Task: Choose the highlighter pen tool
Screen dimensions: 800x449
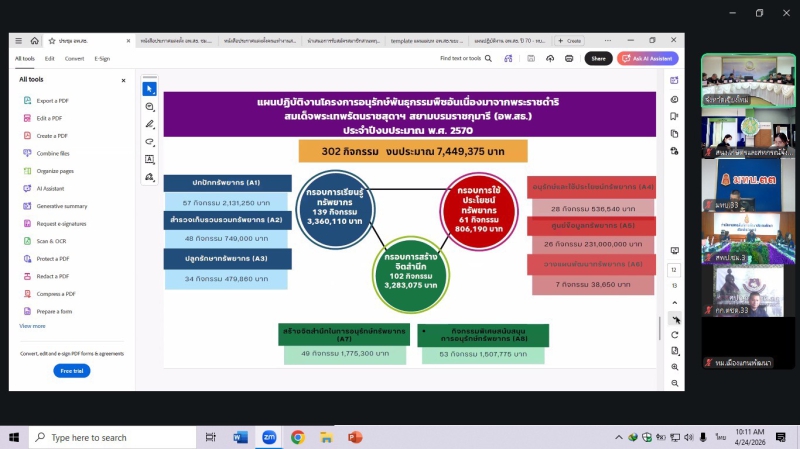Action: click(150, 124)
